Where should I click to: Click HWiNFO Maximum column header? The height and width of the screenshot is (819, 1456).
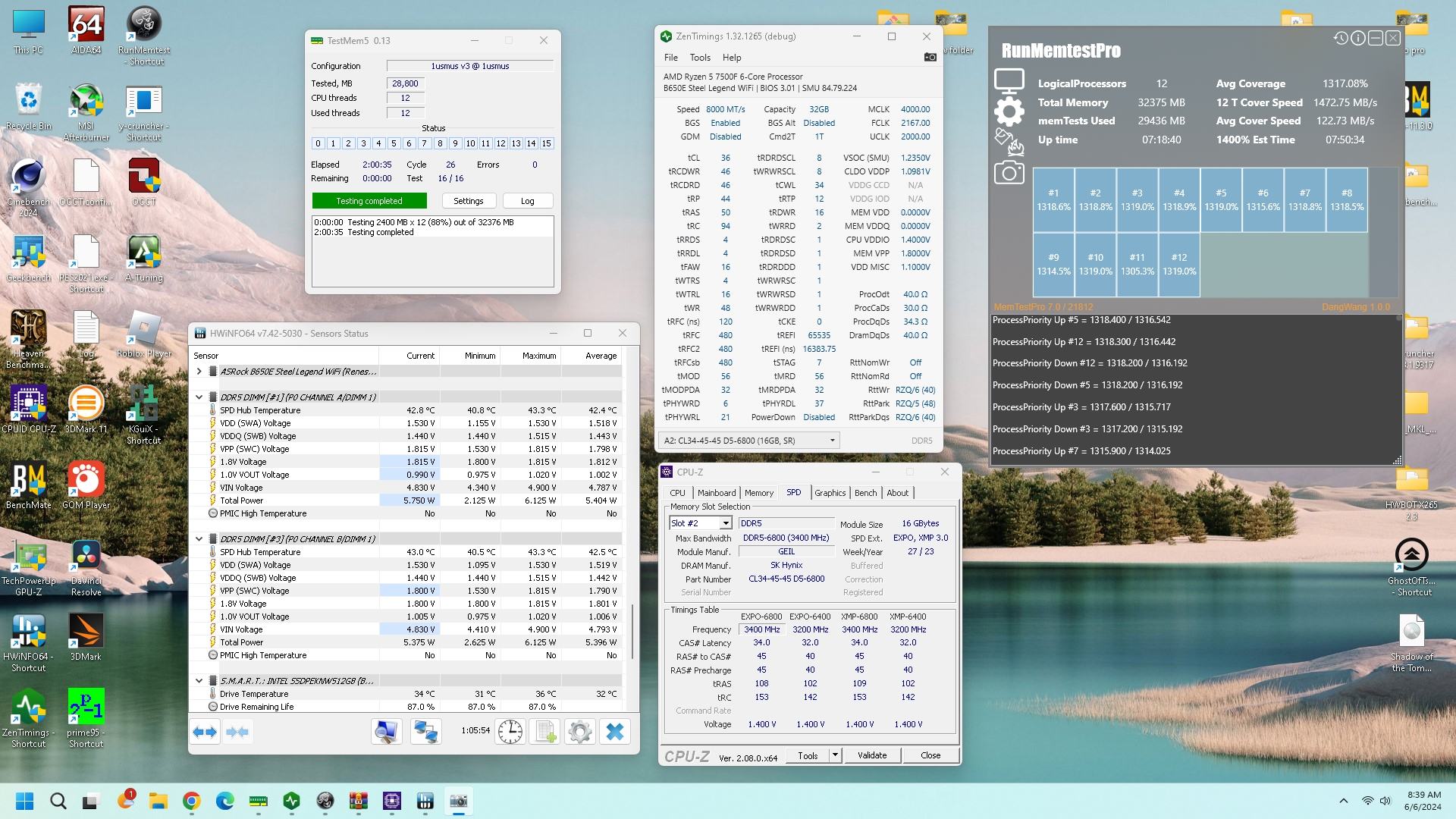(531, 356)
